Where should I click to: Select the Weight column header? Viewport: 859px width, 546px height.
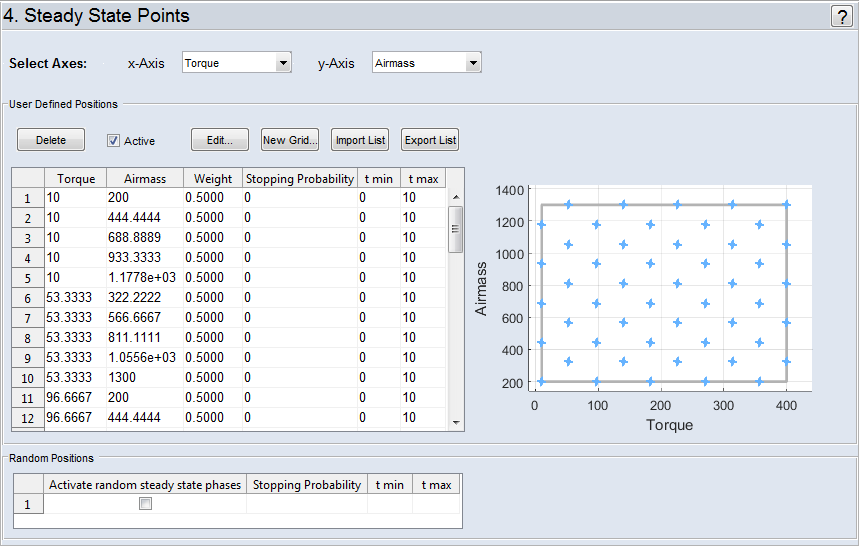[x=212, y=178]
